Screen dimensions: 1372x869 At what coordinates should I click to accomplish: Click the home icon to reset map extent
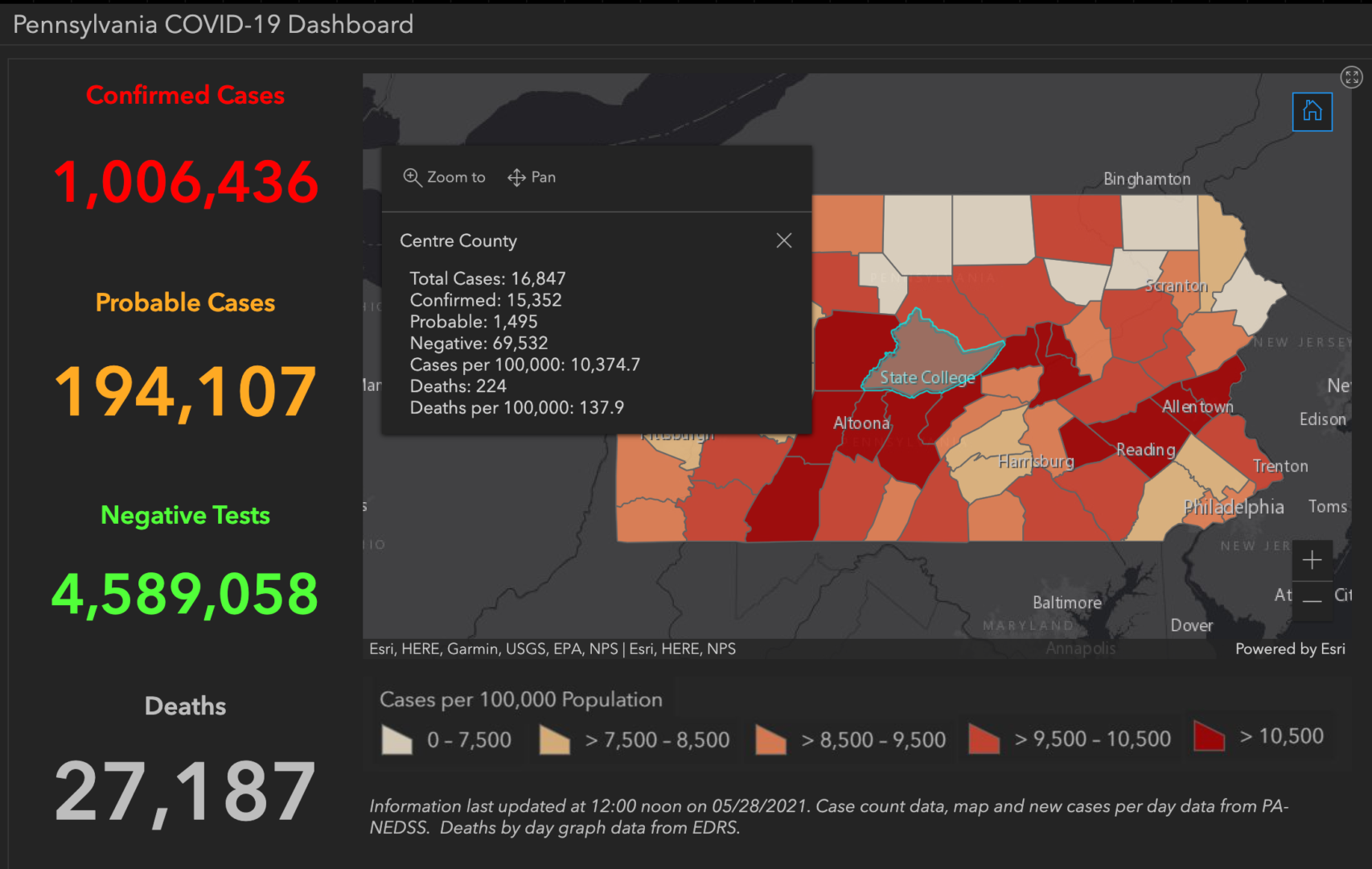1312,111
